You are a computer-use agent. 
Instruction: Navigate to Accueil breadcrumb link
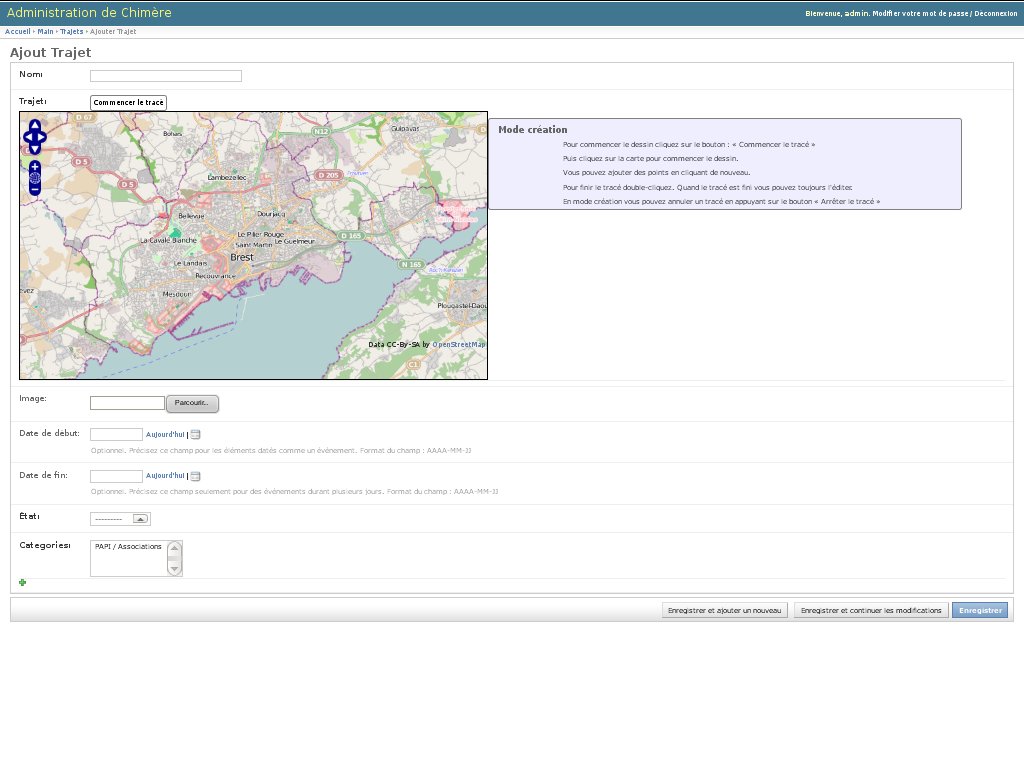[18, 32]
